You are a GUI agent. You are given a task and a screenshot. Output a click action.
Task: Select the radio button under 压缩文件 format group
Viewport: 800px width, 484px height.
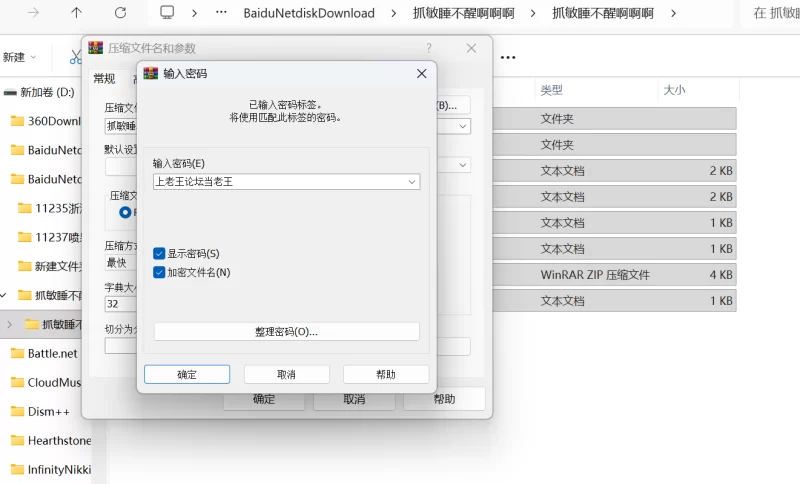click(125, 212)
